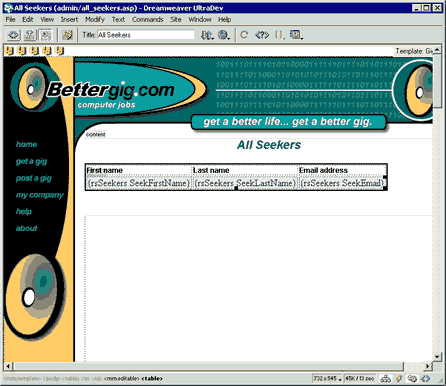Open the File Management toolbar icon
446x386 pixels.
coord(207,35)
